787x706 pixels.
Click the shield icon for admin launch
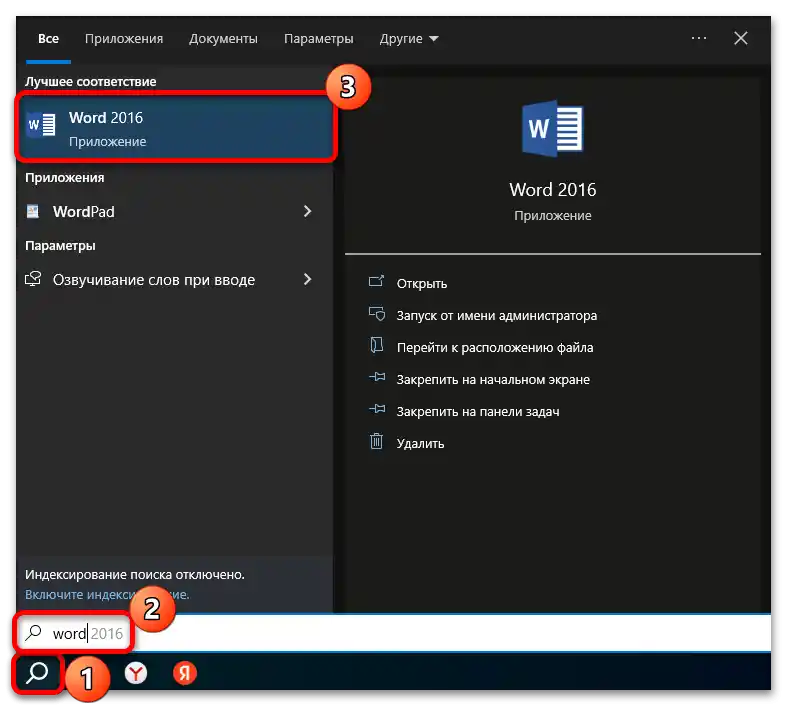click(x=377, y=315)
